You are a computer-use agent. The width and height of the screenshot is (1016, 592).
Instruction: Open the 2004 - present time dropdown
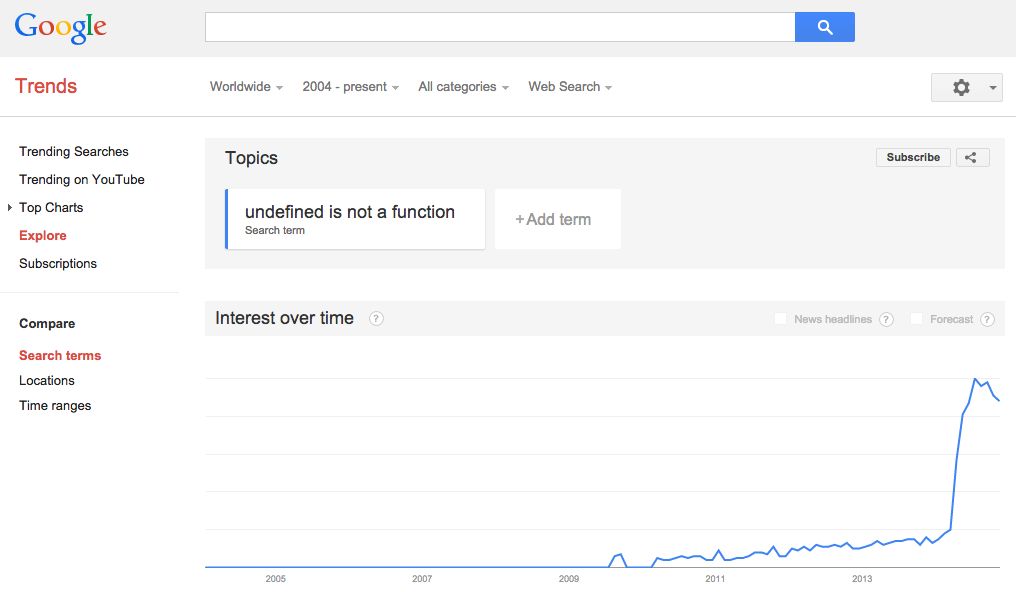[x=350, y=87]
